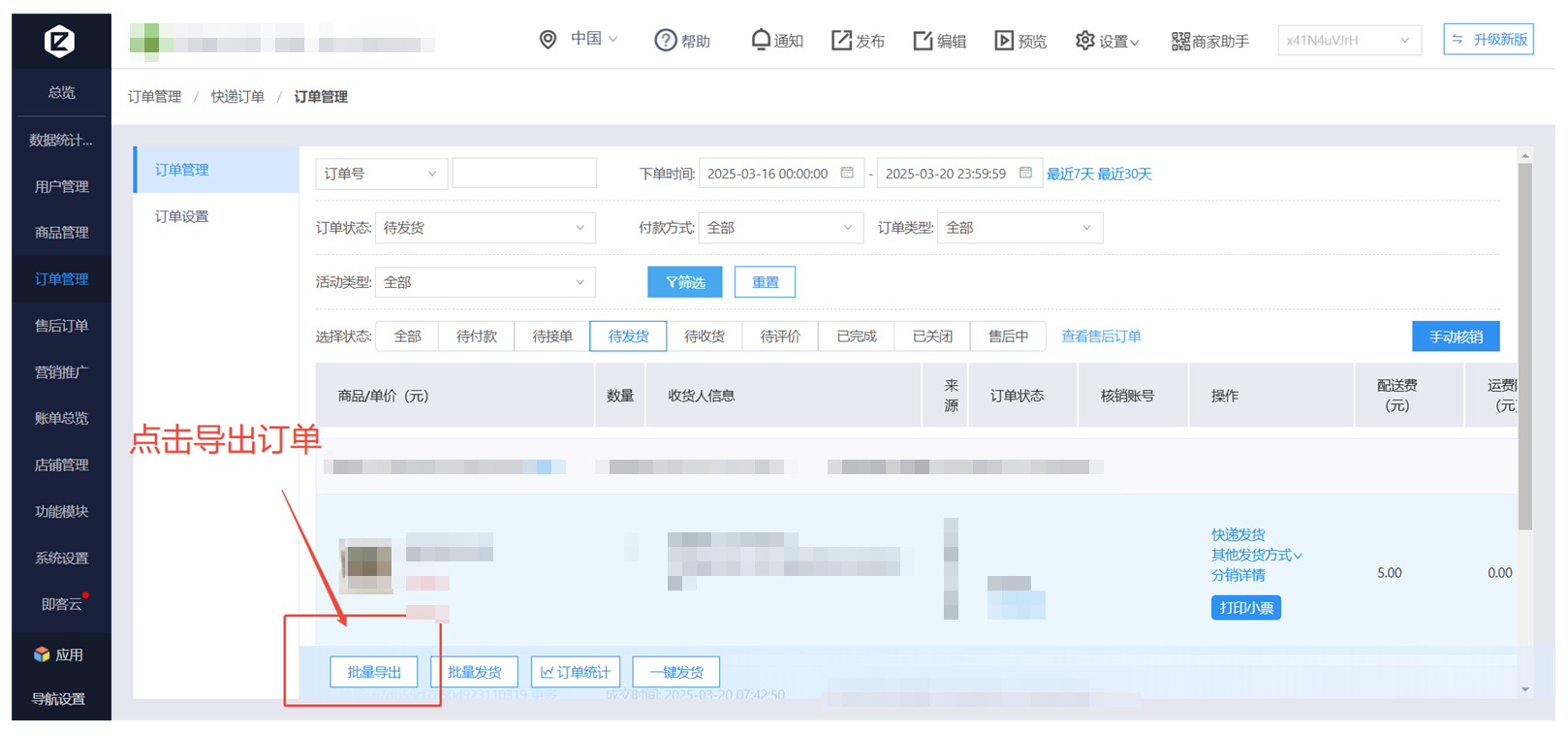Open 即客云 in the sidebar
Screen dimensions: 1568x735
point(62,604)
